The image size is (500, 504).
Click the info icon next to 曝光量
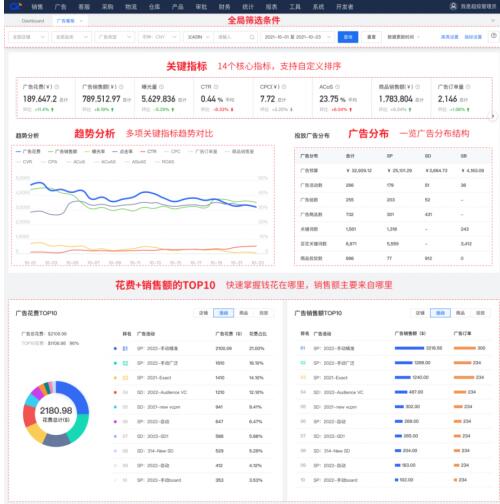(161, 87)
